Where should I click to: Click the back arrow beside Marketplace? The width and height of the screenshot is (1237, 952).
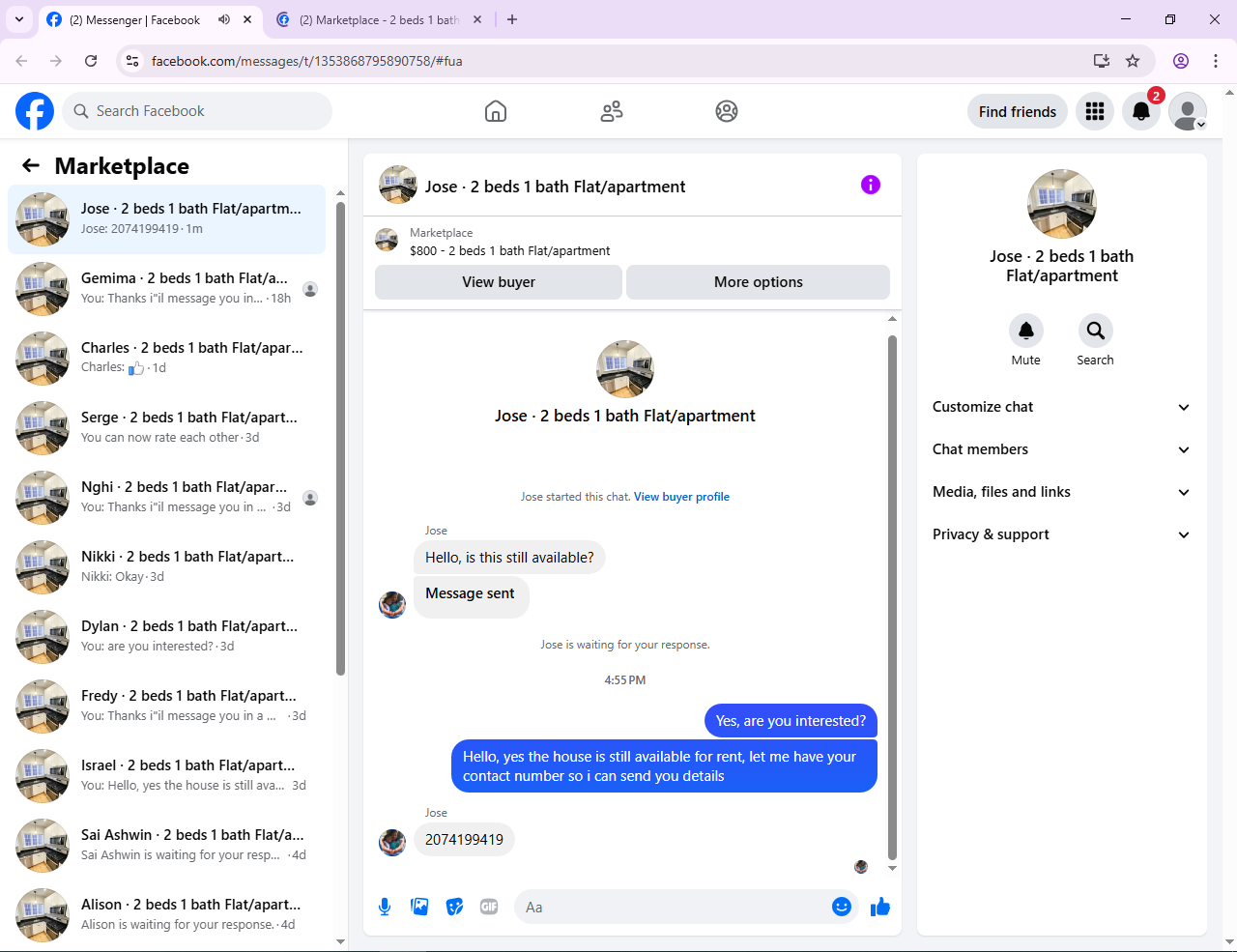tap(31, 165)
